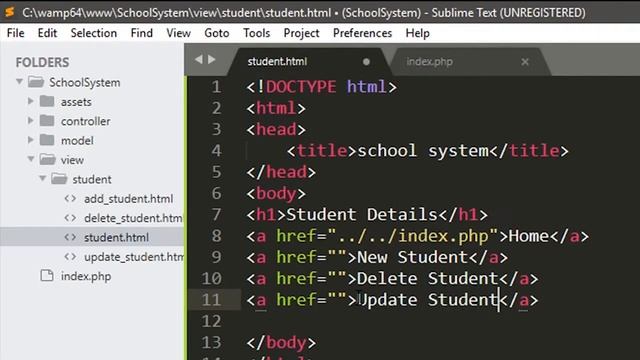The width and height of the screenshot is (640, 360).
Task: Click 'Delete Student' text on line 10
Action: click(x=428, y=278)
